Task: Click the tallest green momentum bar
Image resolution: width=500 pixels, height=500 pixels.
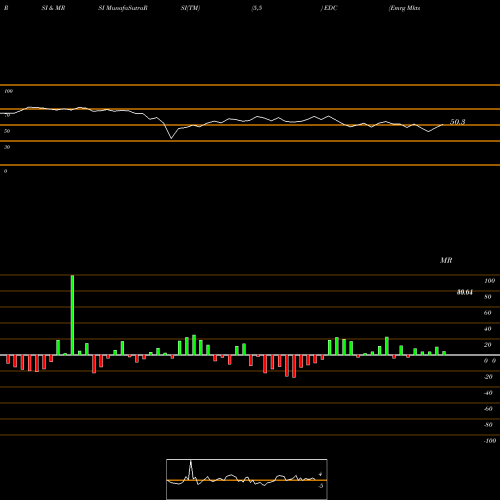Action: (72, 315)
